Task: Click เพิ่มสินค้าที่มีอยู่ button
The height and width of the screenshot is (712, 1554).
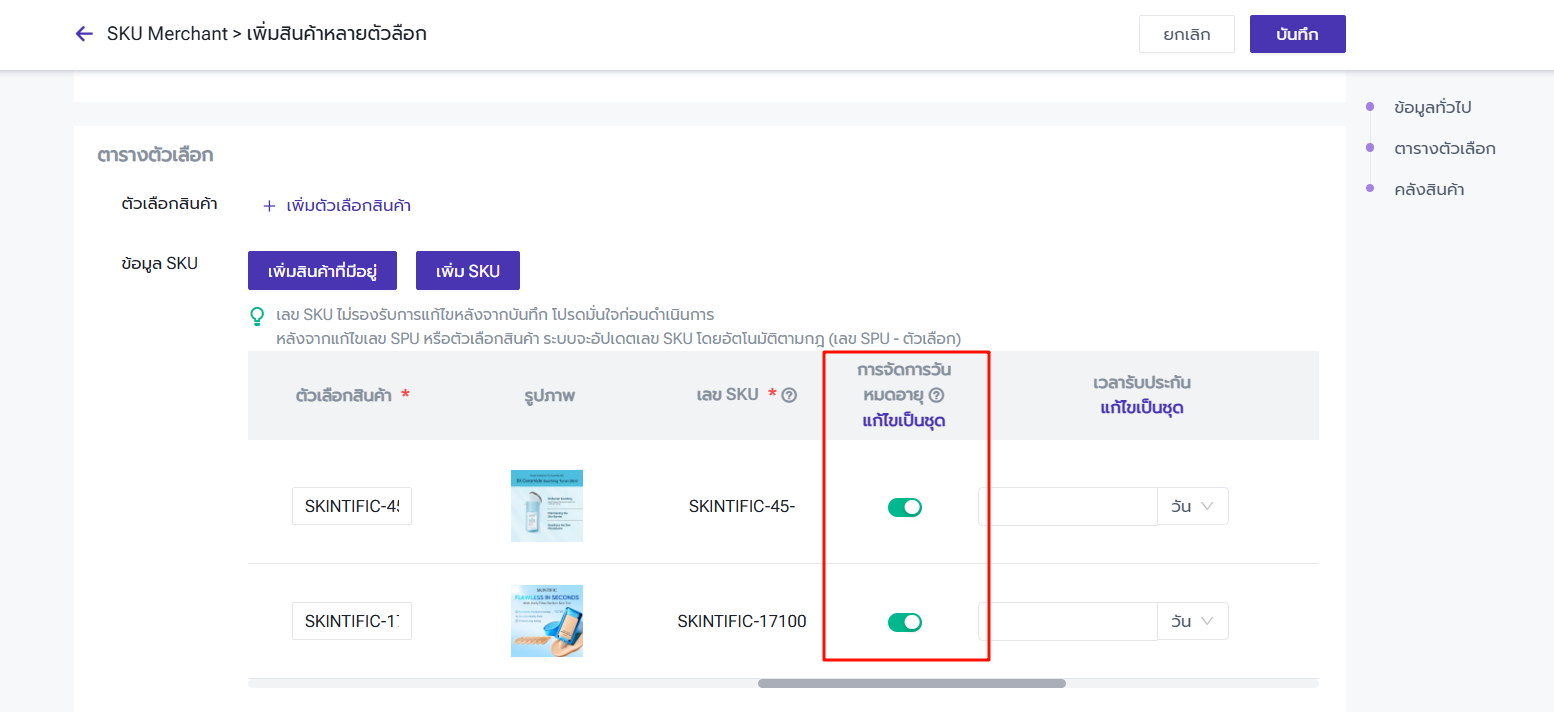Action: (322, 271)
